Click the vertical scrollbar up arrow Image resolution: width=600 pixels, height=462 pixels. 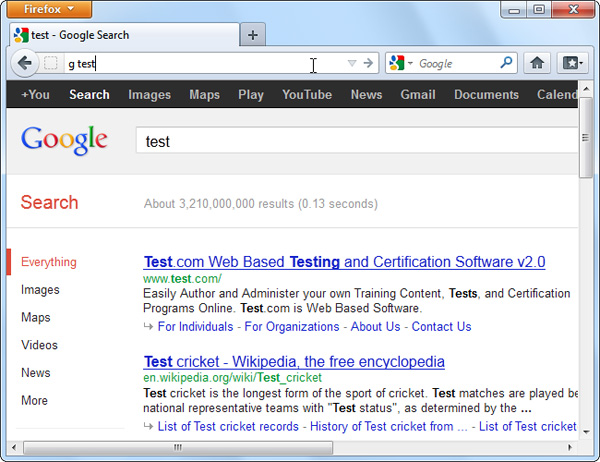(x=586, y=89)
